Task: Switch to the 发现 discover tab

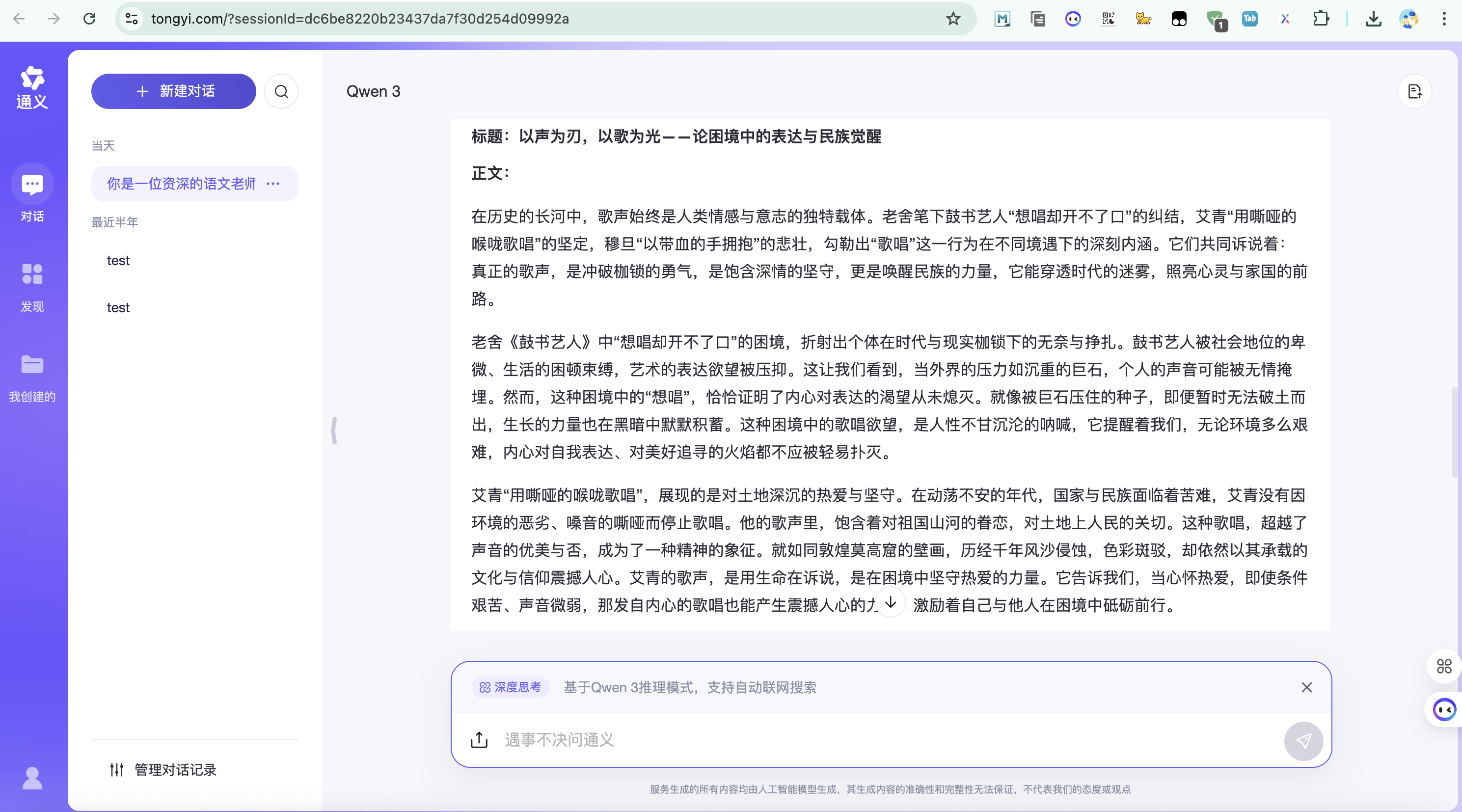Action: click(32, 288)
